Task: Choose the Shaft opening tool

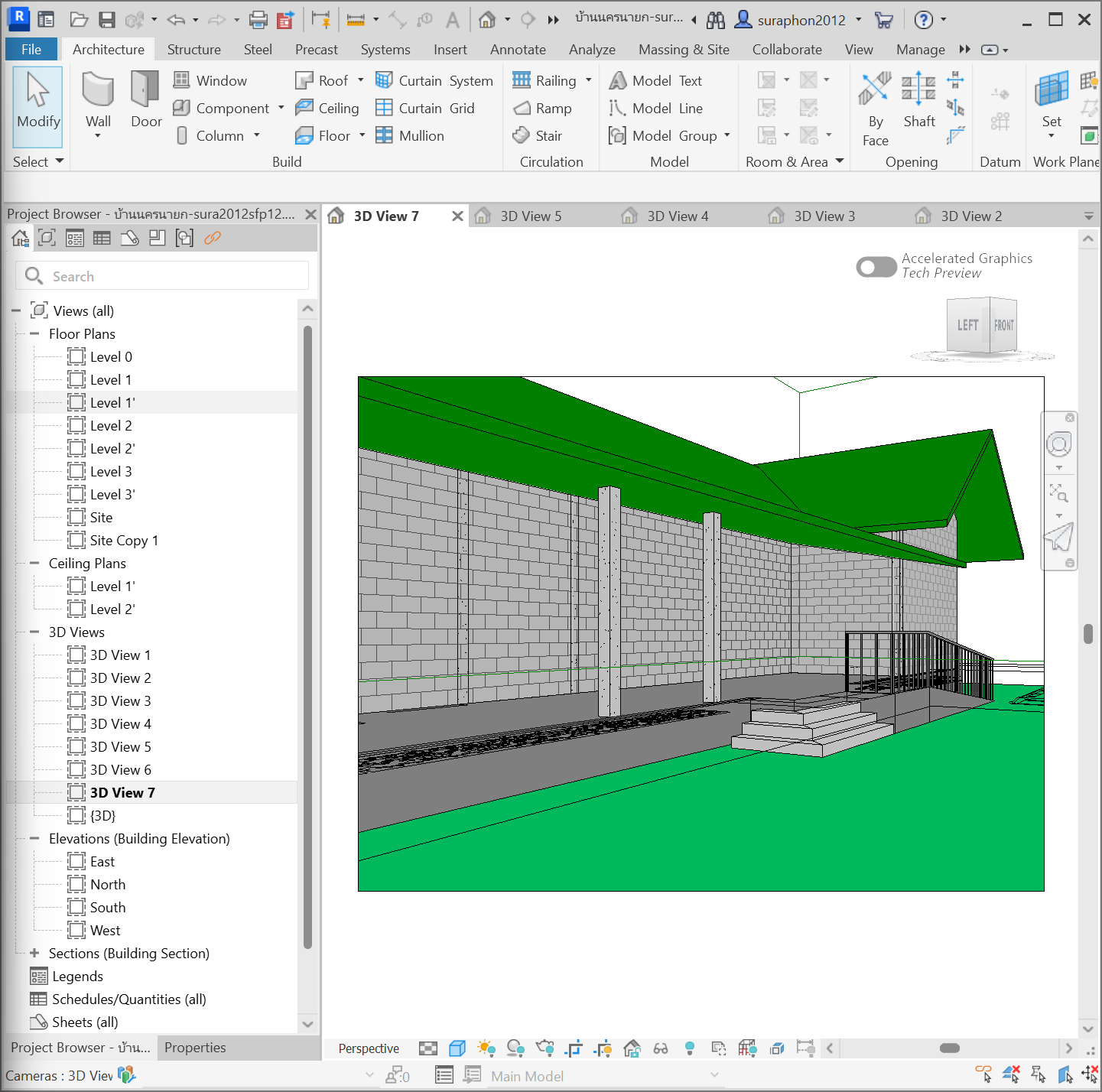Action: point(918,99)
